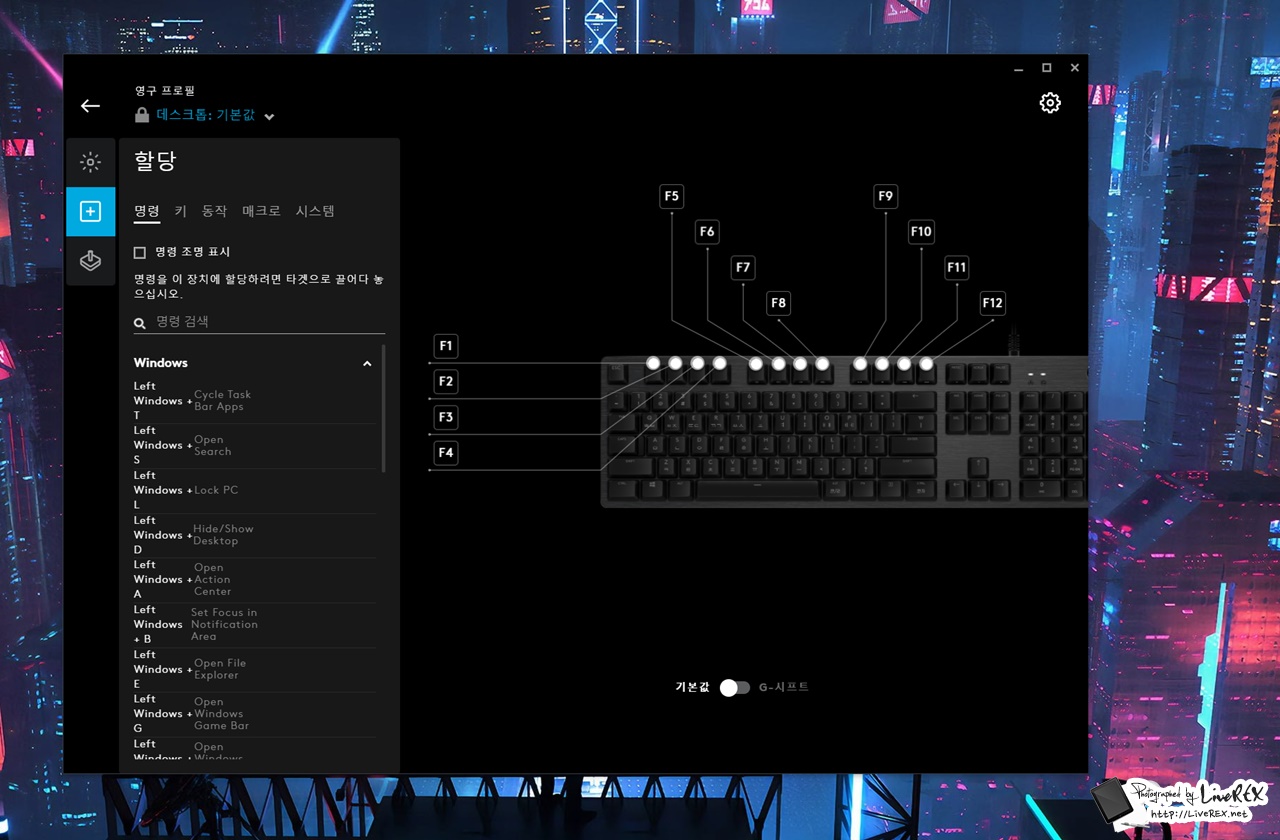This screenshot has width=1280, height=840.
Task: Select Open Windows Game Bar command
Action: (255, 714)
